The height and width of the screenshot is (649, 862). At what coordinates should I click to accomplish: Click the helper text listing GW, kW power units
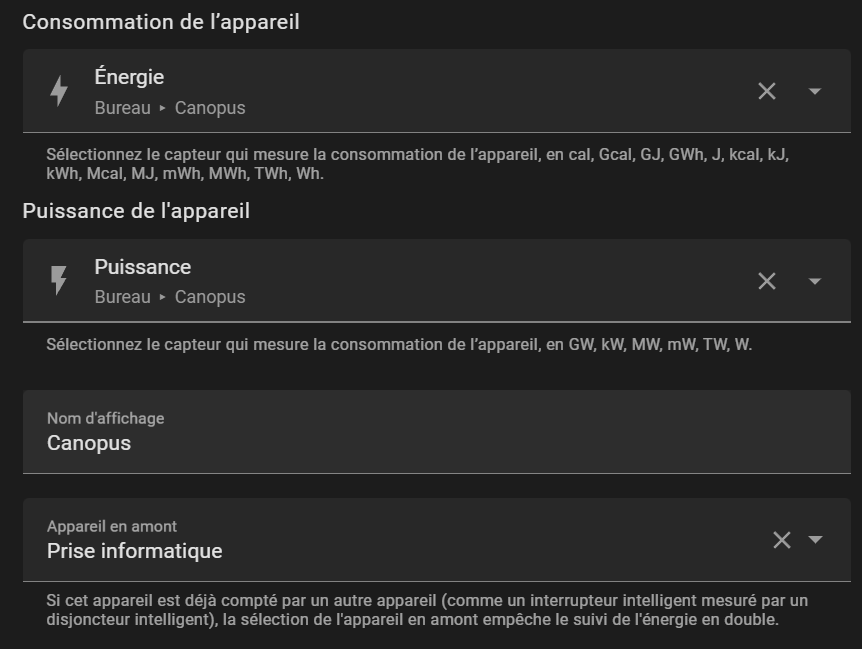click(x=398, y=345)
